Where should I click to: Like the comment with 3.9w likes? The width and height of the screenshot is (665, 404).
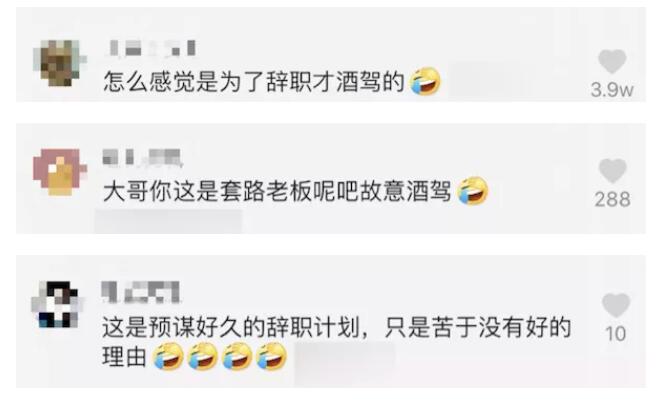(x=612, y=62)
